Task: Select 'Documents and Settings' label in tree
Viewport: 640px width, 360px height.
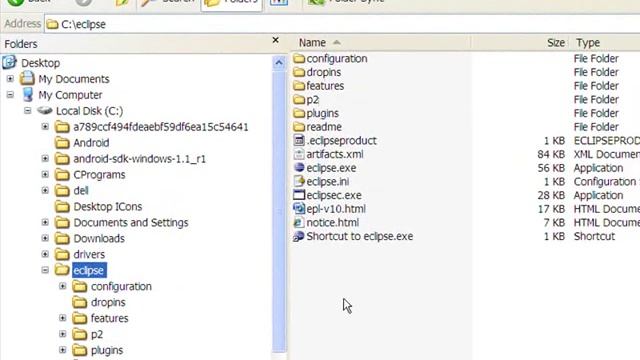Action: (x=131, y=222)
